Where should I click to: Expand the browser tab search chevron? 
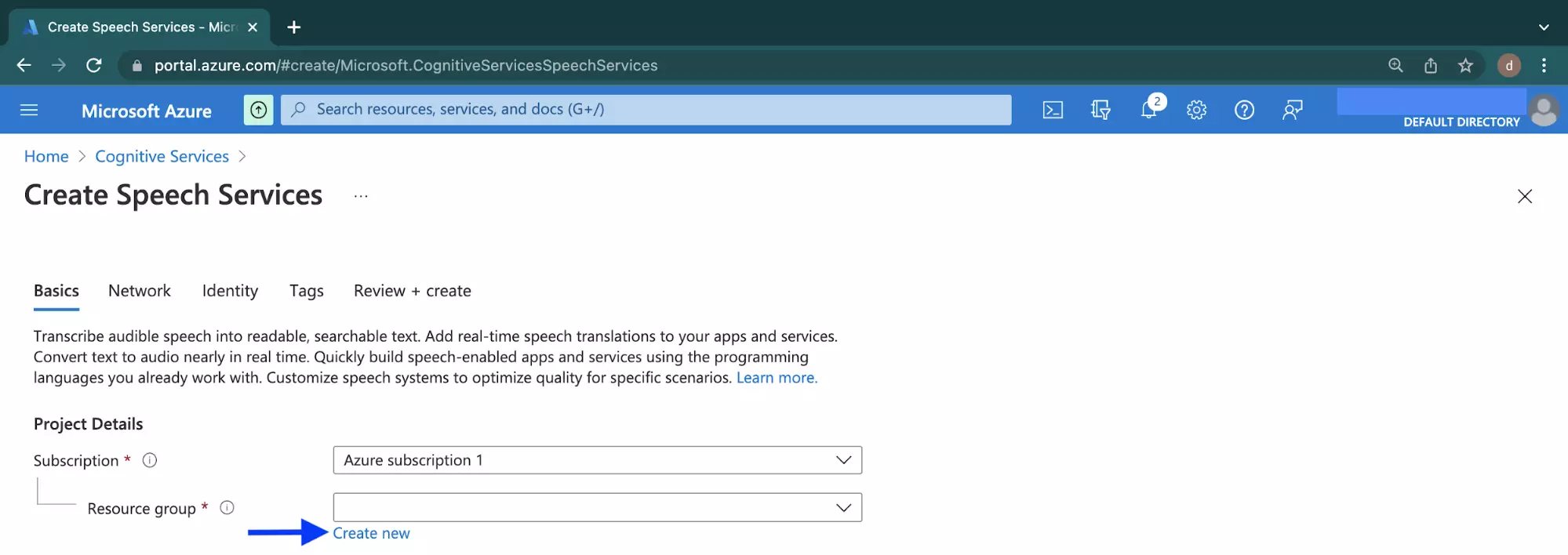pos(1544,27)
